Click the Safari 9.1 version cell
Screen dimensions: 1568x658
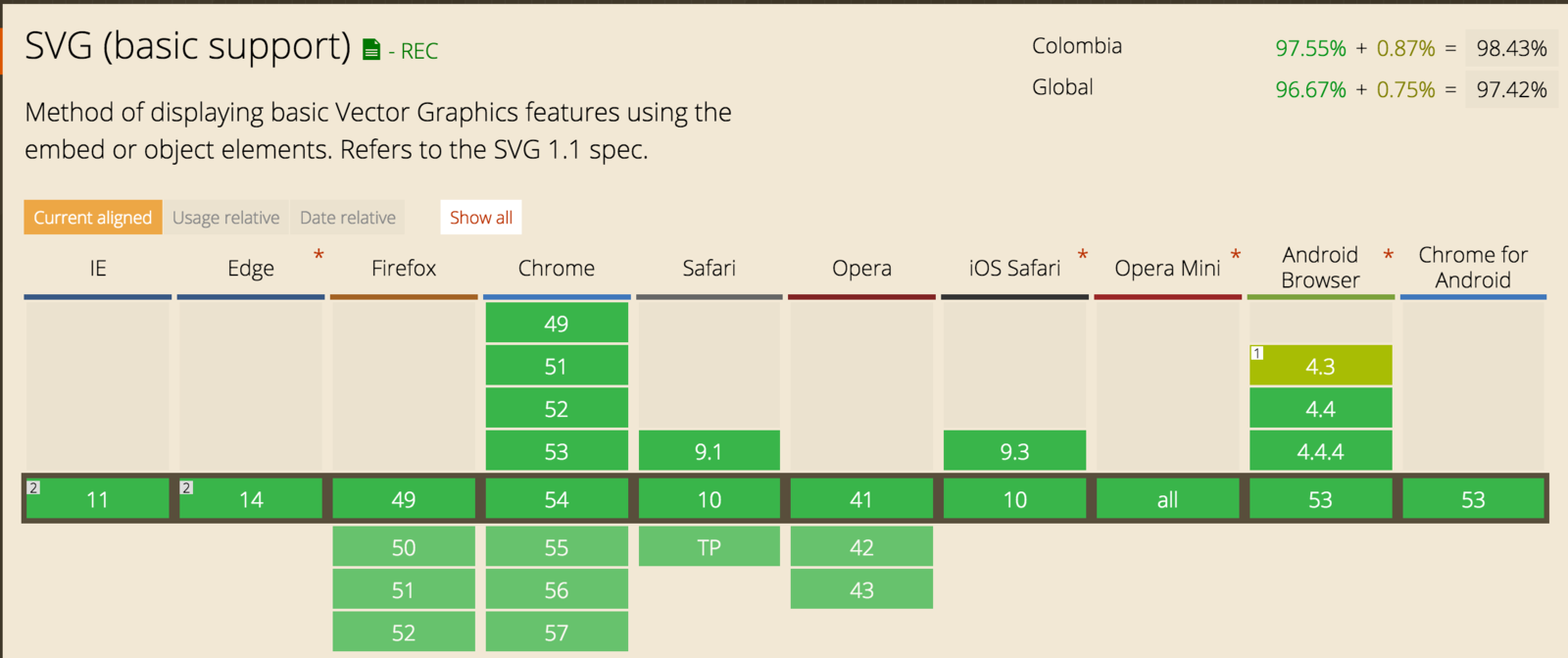(710, 452)
